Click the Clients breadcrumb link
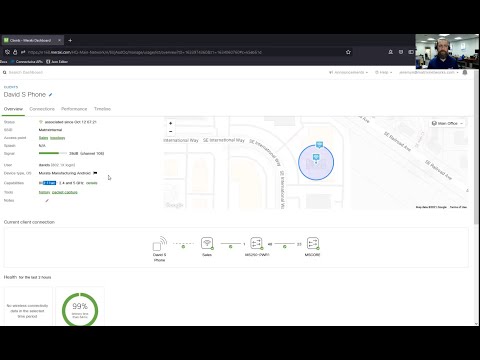The height and width of the screenshot is (360, 480). coord(11,87)
